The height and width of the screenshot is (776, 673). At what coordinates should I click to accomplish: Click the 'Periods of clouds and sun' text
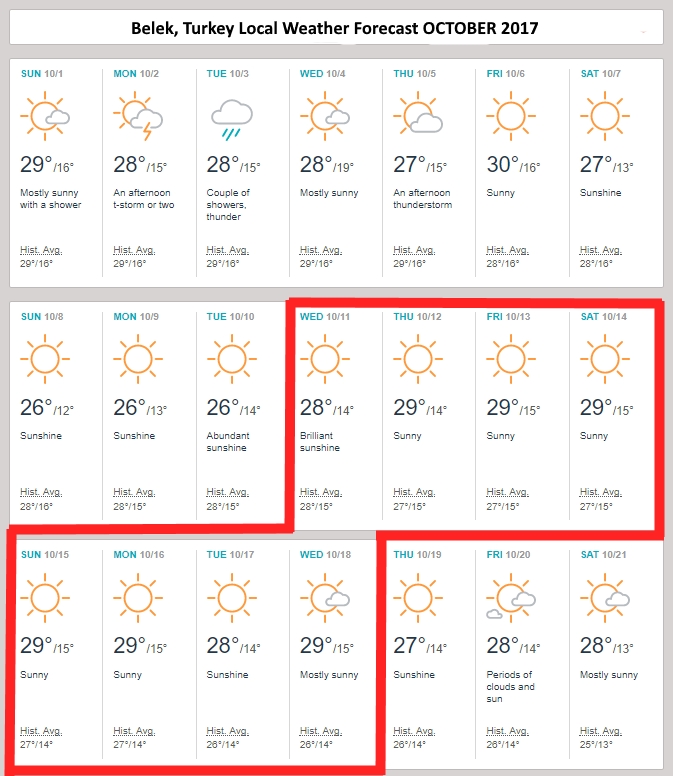click(509, 687)
